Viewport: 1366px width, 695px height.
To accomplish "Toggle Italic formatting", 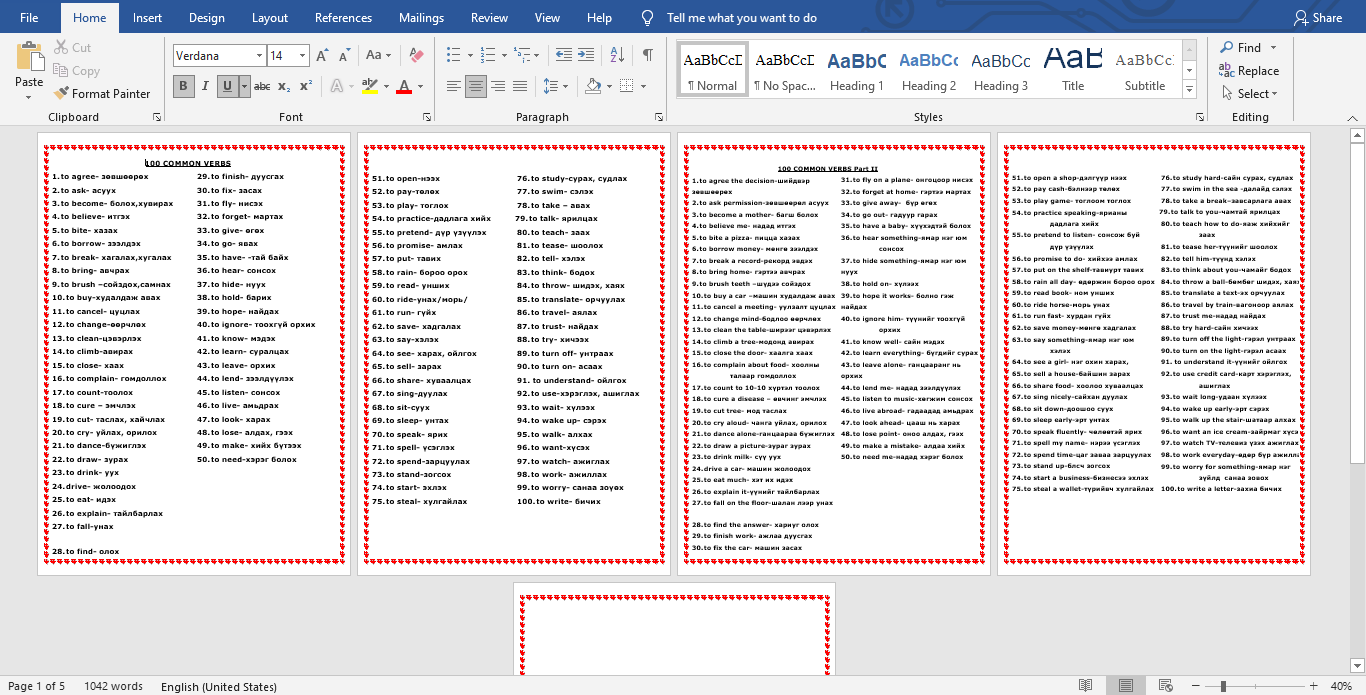I will (x=206, y=87).
